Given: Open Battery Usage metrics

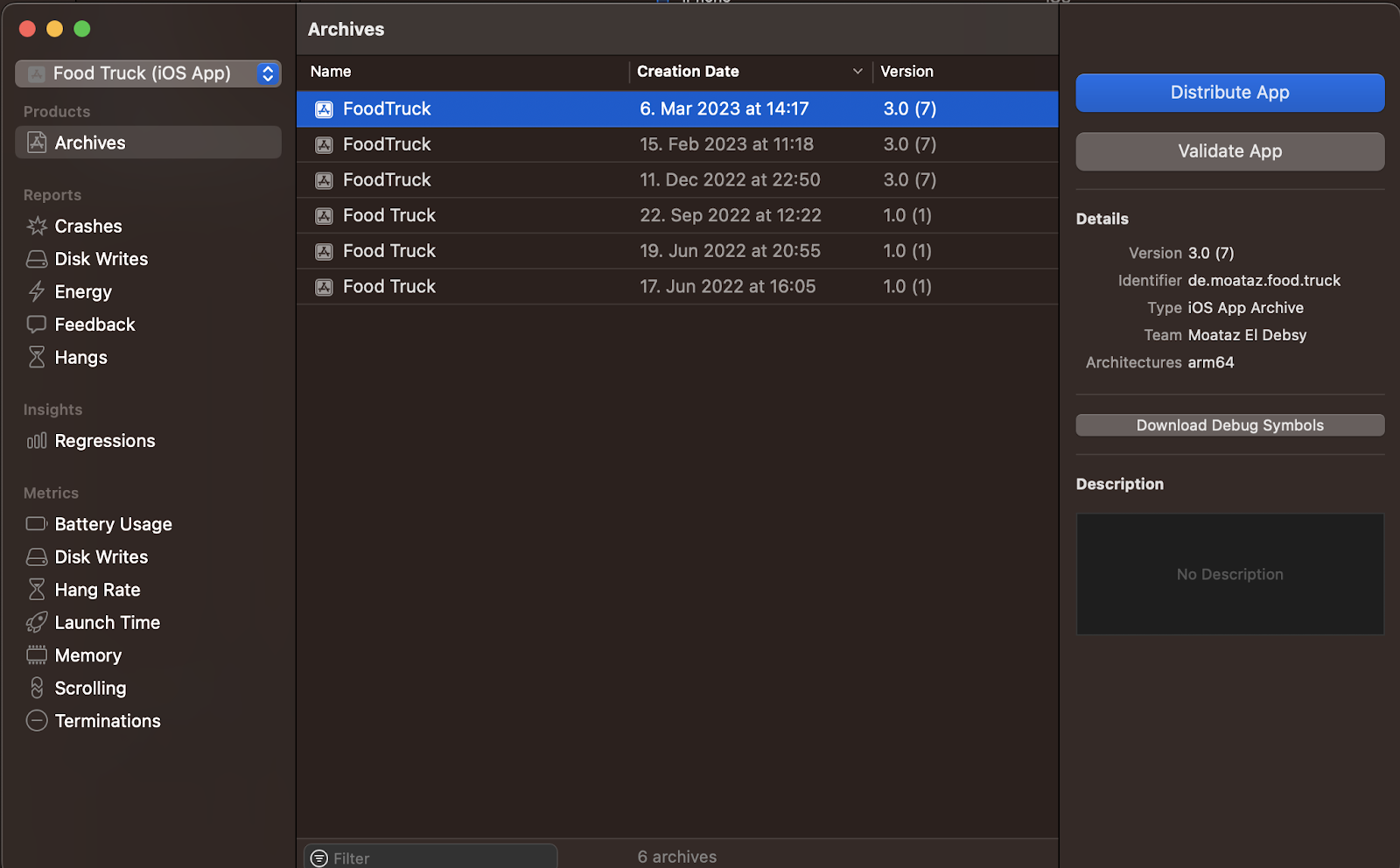Looking at the screenshot, I should tap(113, 524).
